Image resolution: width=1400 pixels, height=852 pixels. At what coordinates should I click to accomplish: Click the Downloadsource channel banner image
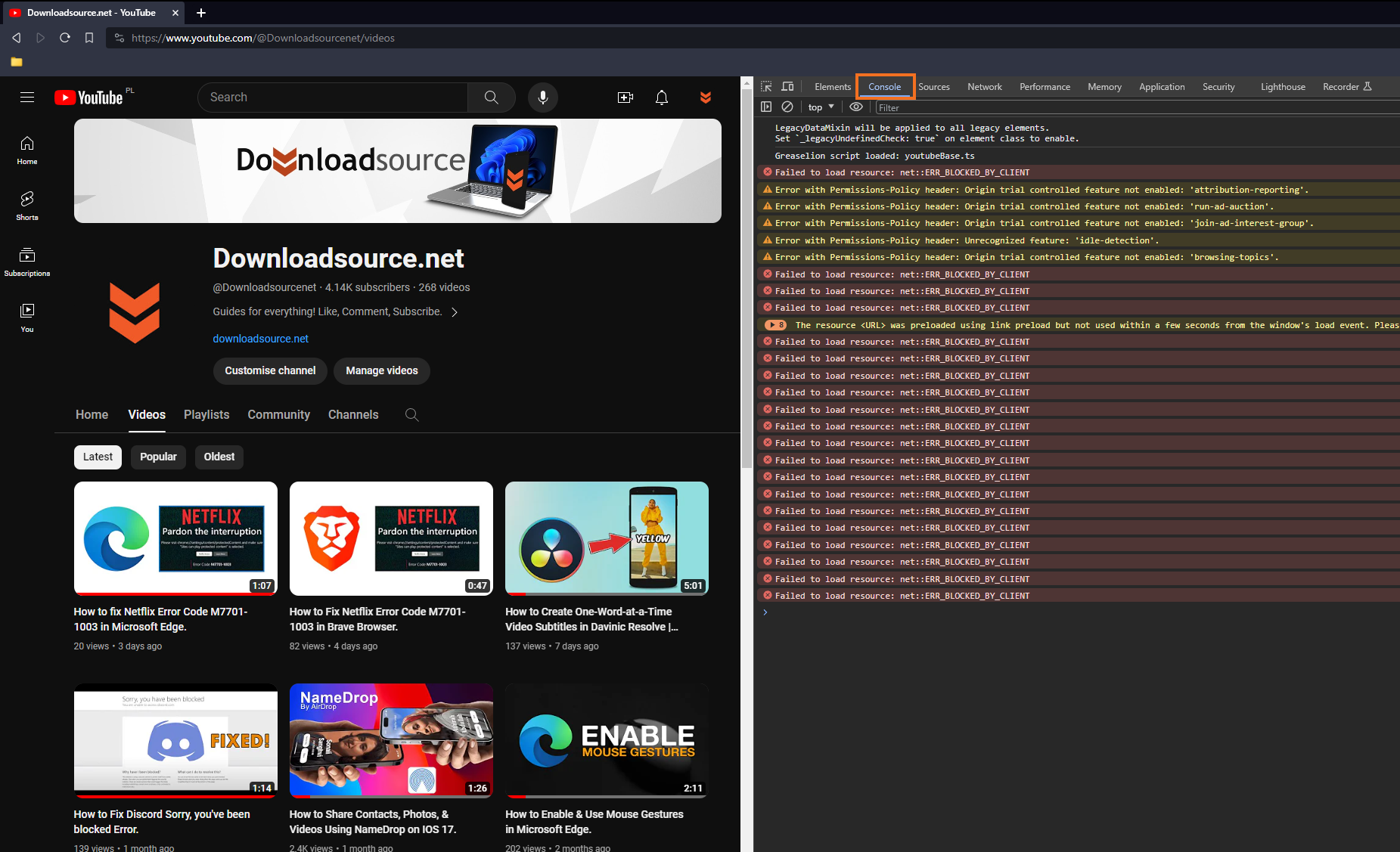click(x=398, y=171)
